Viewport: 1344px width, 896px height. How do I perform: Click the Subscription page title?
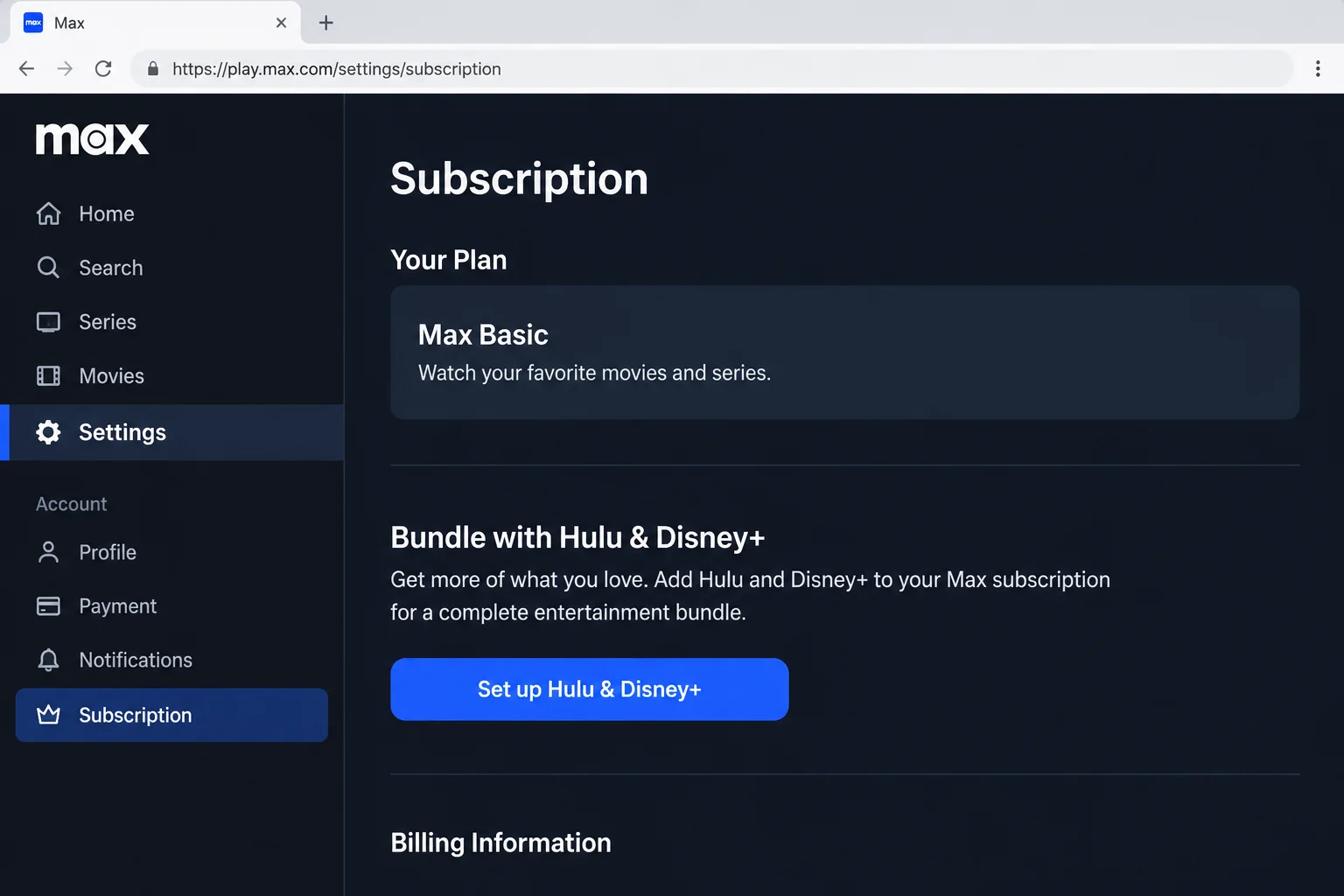tap(520, 179)
